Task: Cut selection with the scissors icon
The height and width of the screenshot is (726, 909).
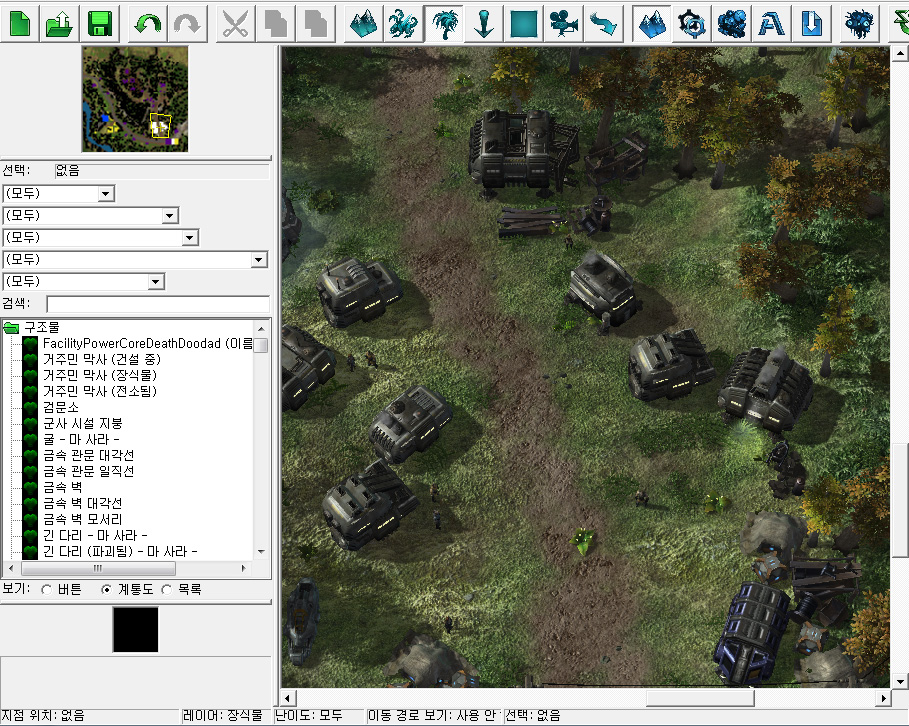Action: tap(235, 24)
